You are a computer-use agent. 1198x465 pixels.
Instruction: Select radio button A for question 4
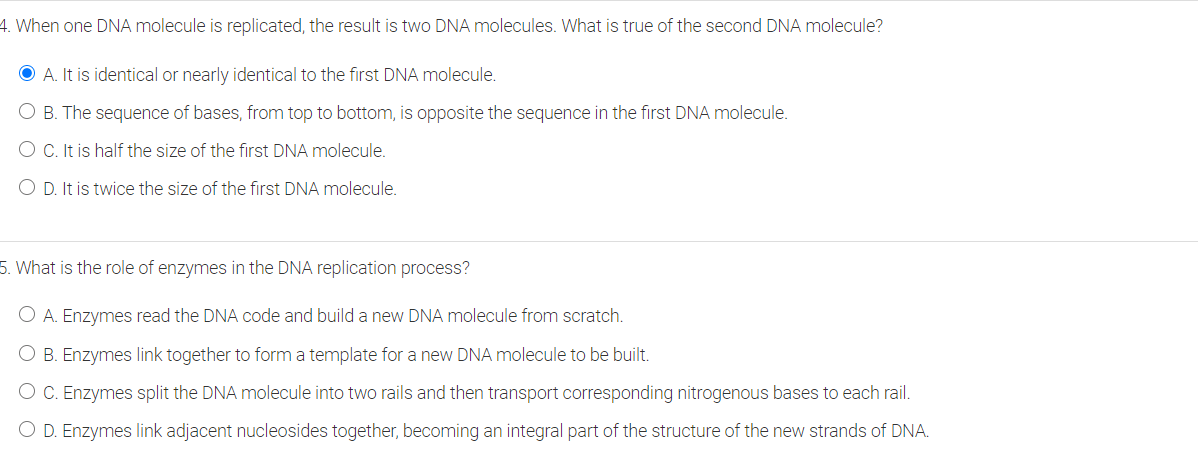coord(27,75)
